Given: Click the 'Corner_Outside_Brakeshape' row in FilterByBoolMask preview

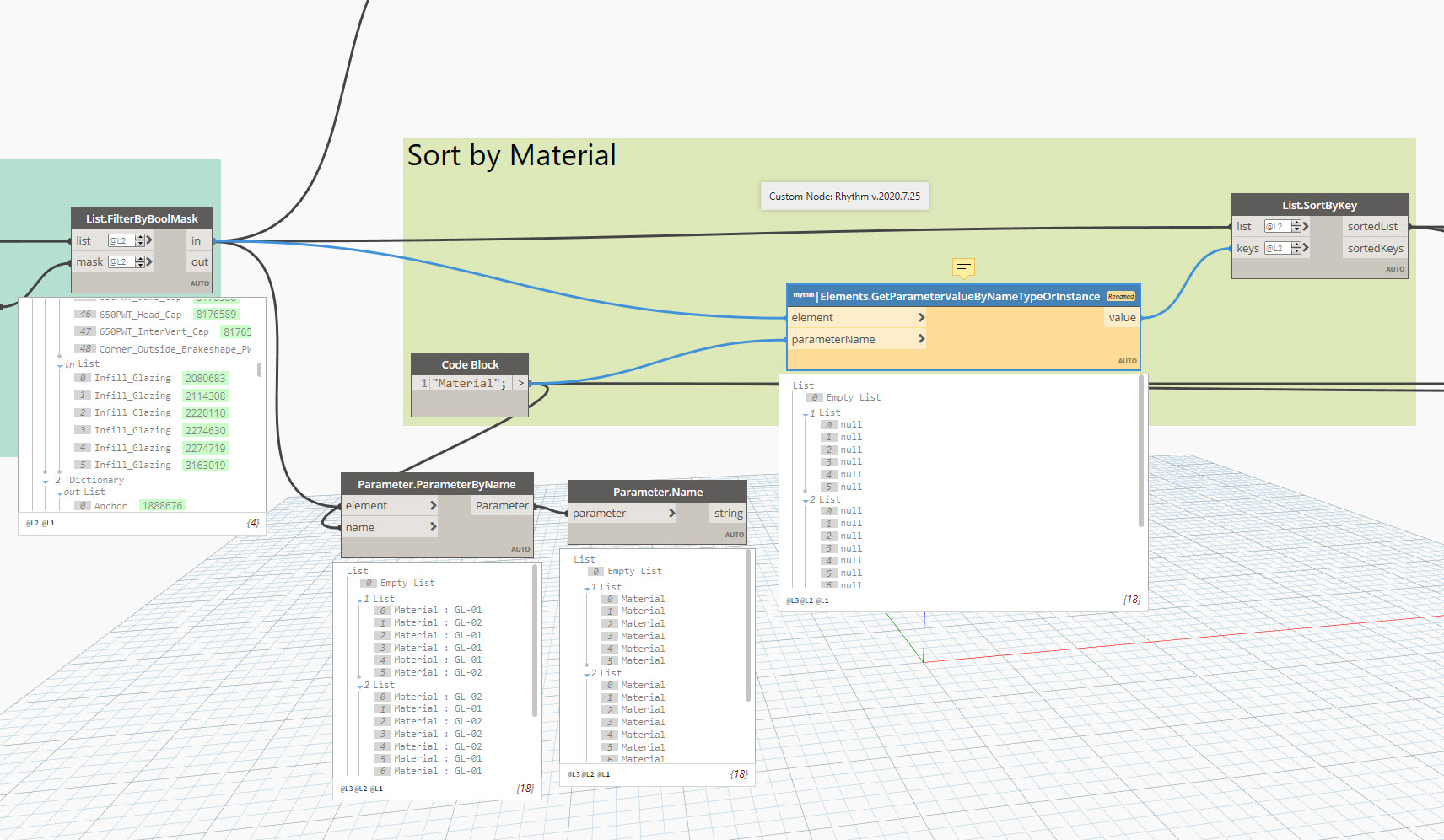Looking at the screenshot, I should click(x=163, y=348).
